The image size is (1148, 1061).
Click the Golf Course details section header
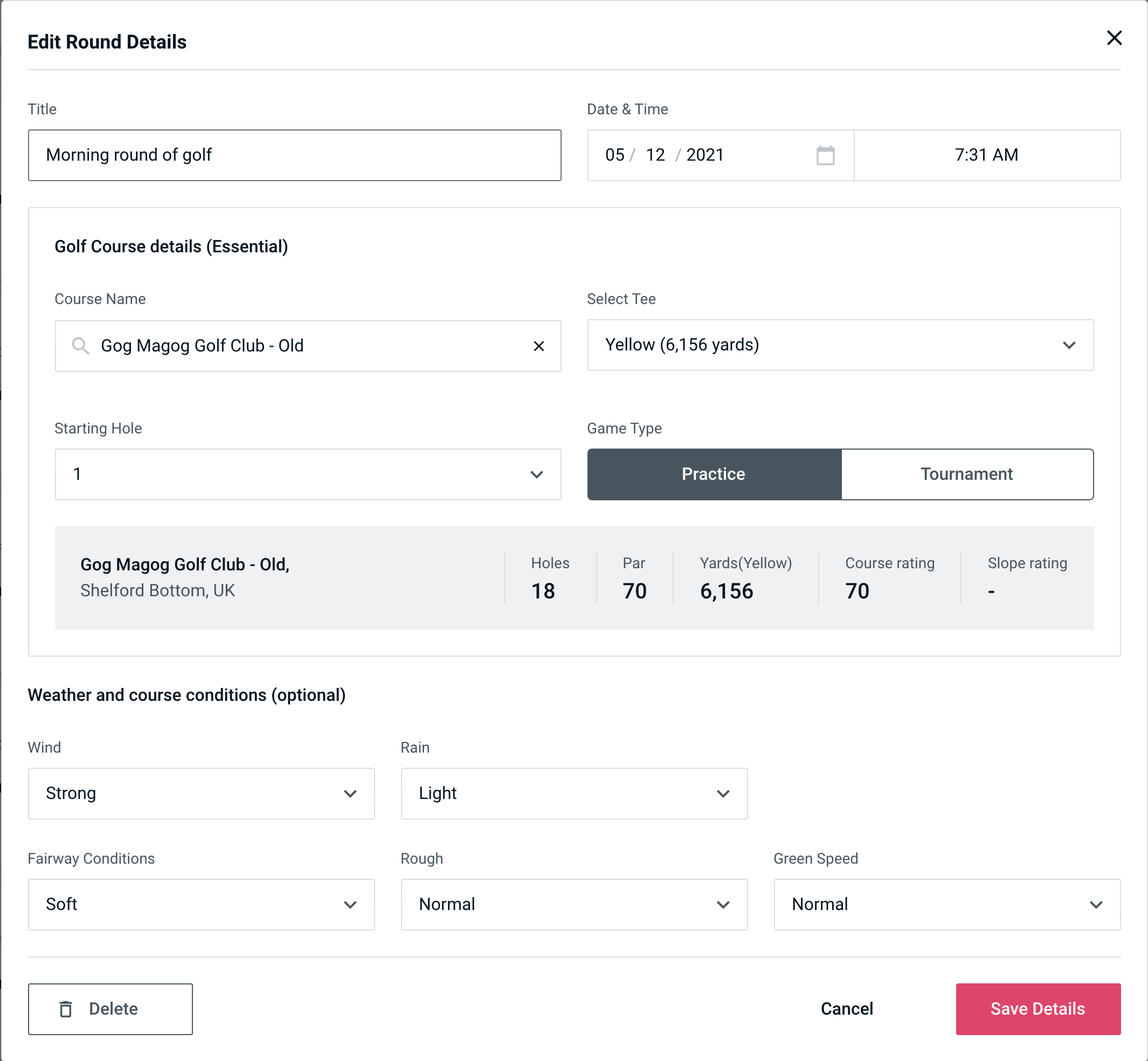pos(172,245)
